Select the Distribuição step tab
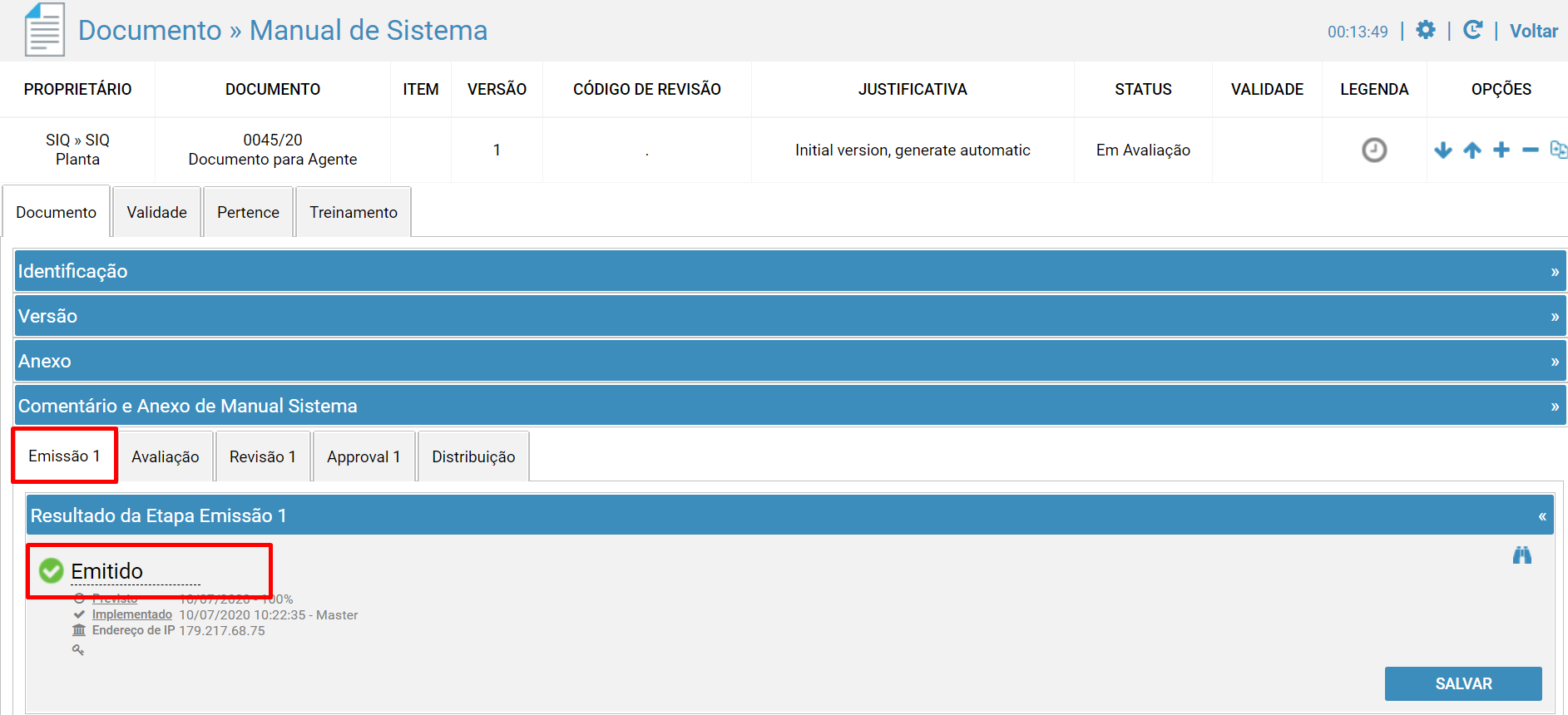 (x=473, y=456)
